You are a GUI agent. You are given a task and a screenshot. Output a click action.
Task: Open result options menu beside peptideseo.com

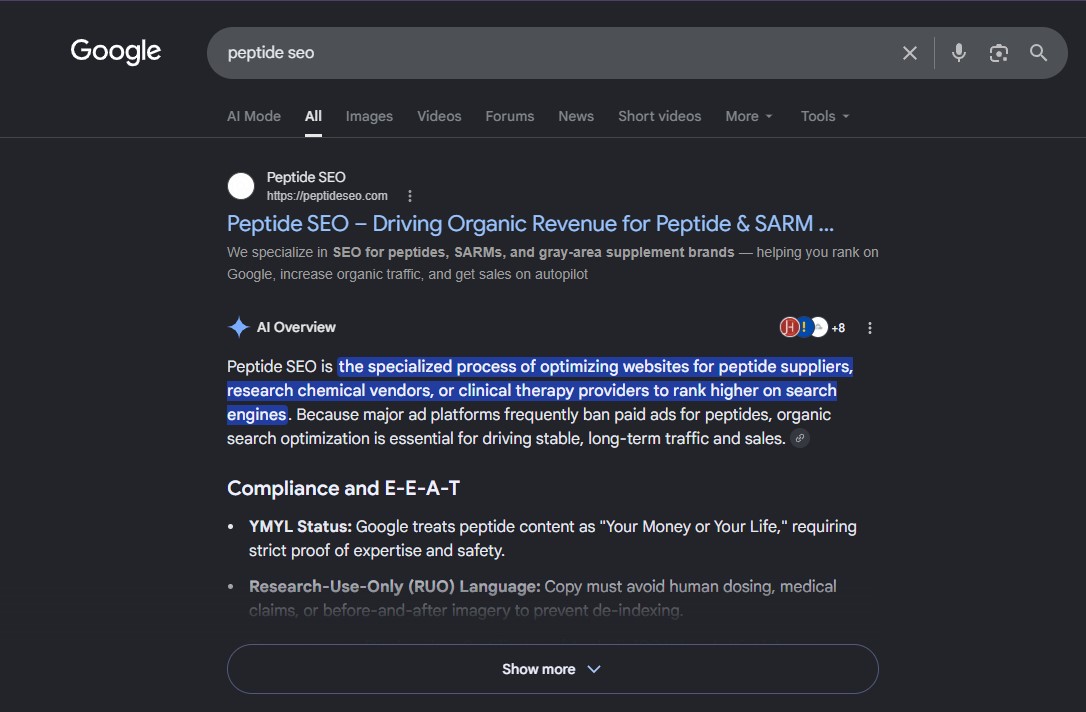pyautogui.click(x=410, y=196)
